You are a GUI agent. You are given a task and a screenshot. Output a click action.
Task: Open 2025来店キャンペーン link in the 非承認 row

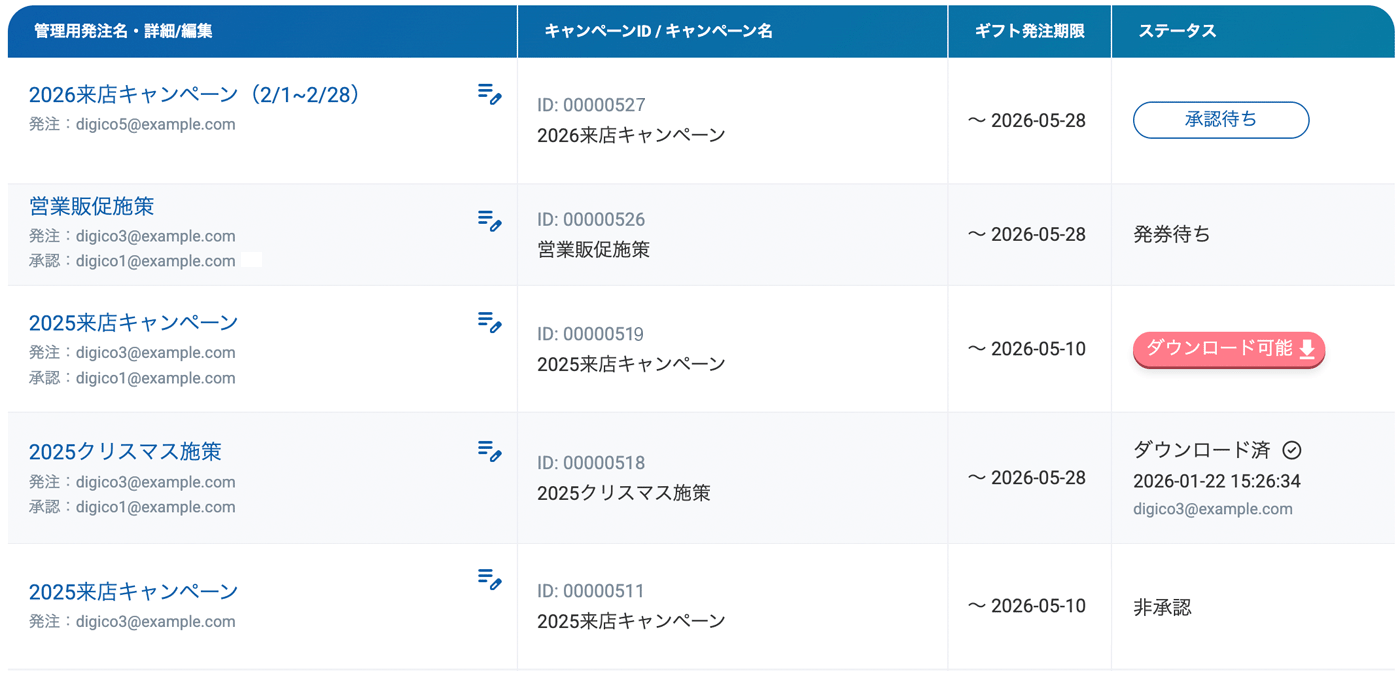[x=133, y=592]
